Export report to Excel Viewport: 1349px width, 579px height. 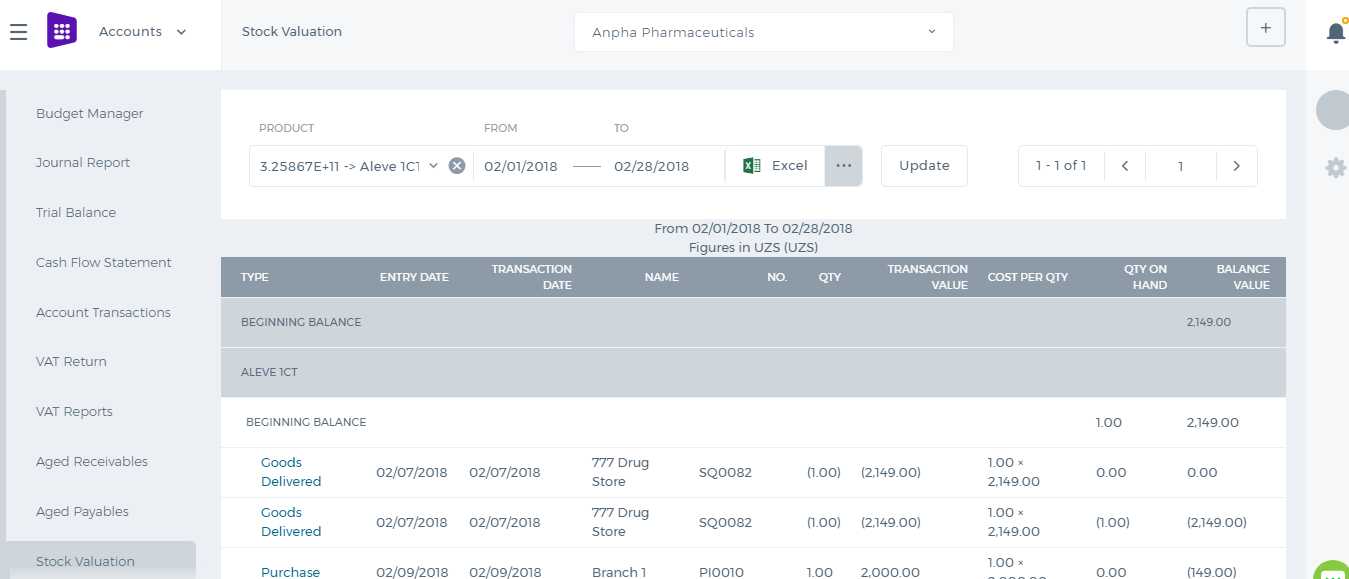click(775, 166)
